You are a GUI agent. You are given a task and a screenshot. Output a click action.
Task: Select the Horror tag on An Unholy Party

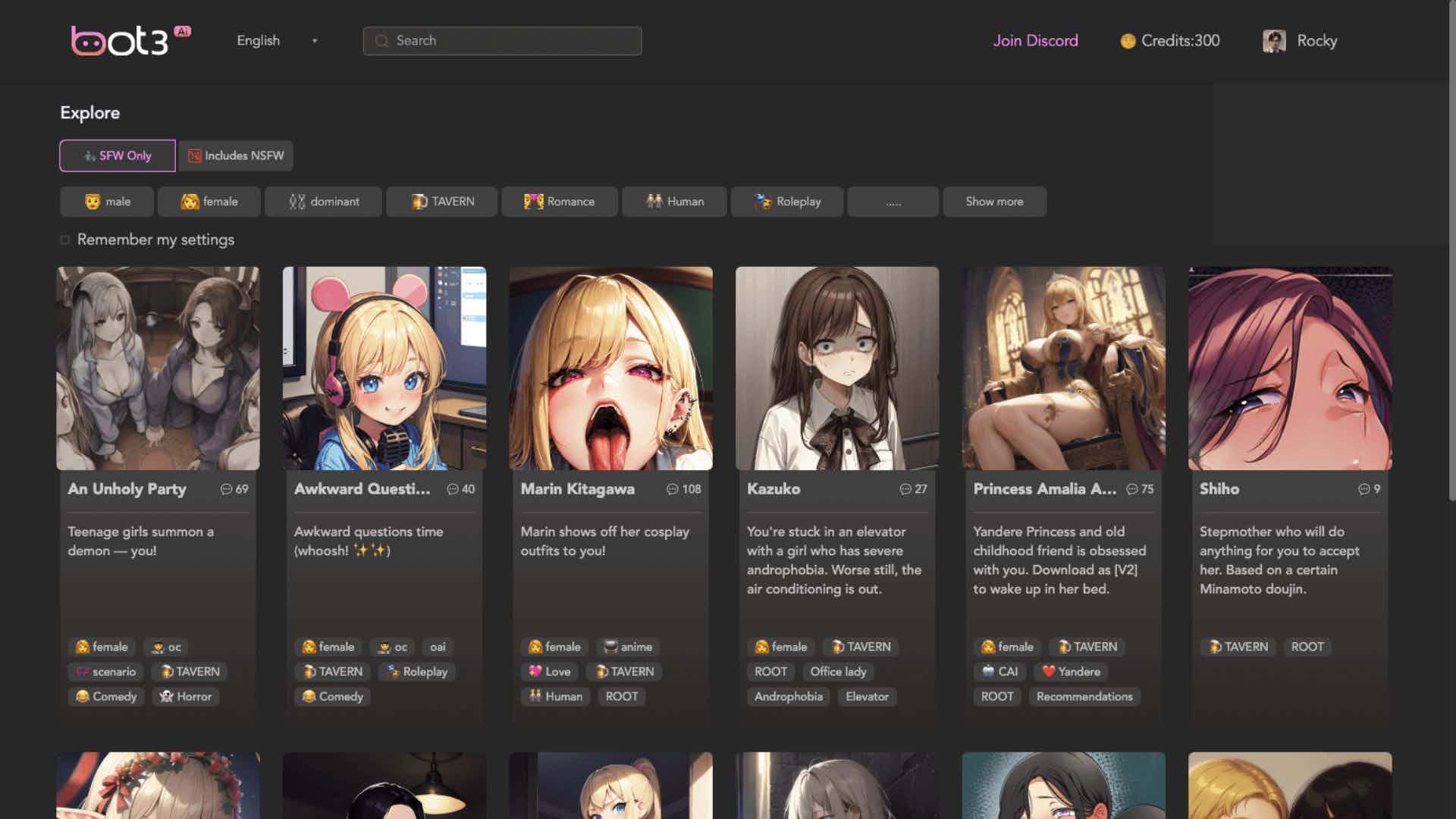(186, 696)
